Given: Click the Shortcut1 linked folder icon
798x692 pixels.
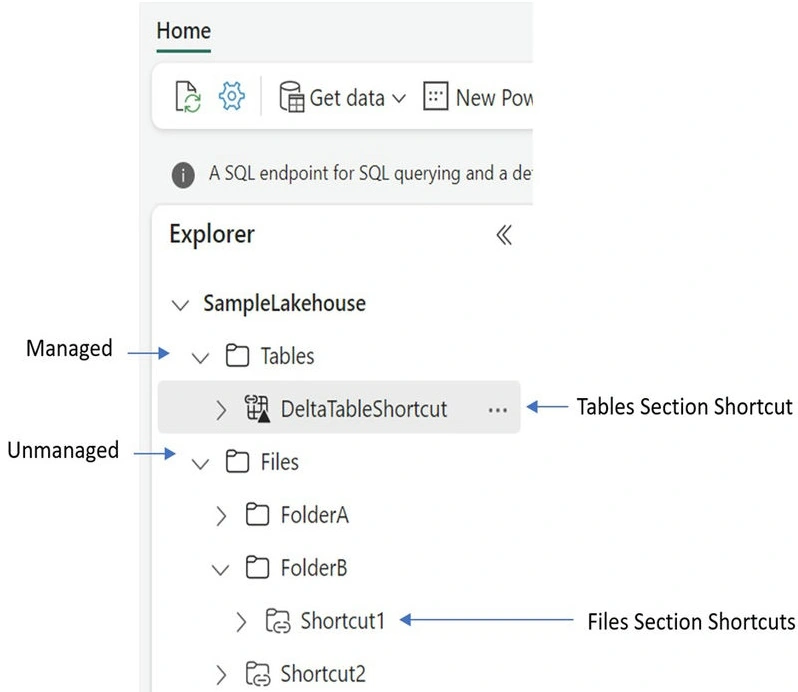Looking at the screenshot, I should coord(278,621).
